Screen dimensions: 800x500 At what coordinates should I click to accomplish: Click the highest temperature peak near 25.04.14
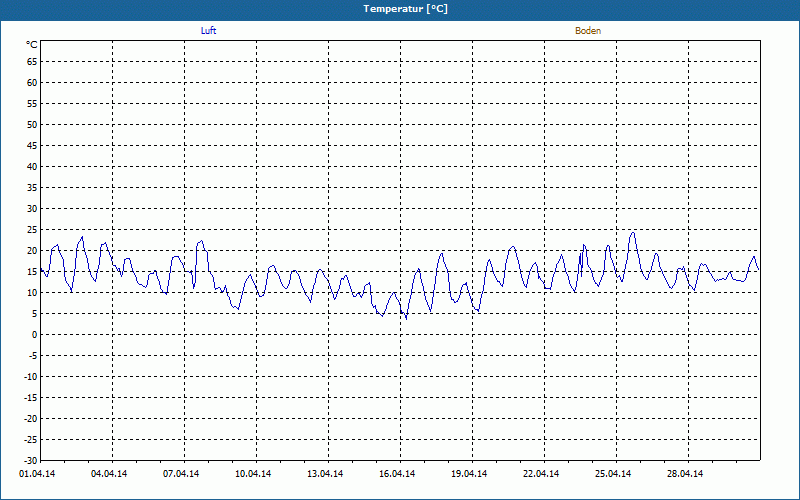[x=633, y=232]
